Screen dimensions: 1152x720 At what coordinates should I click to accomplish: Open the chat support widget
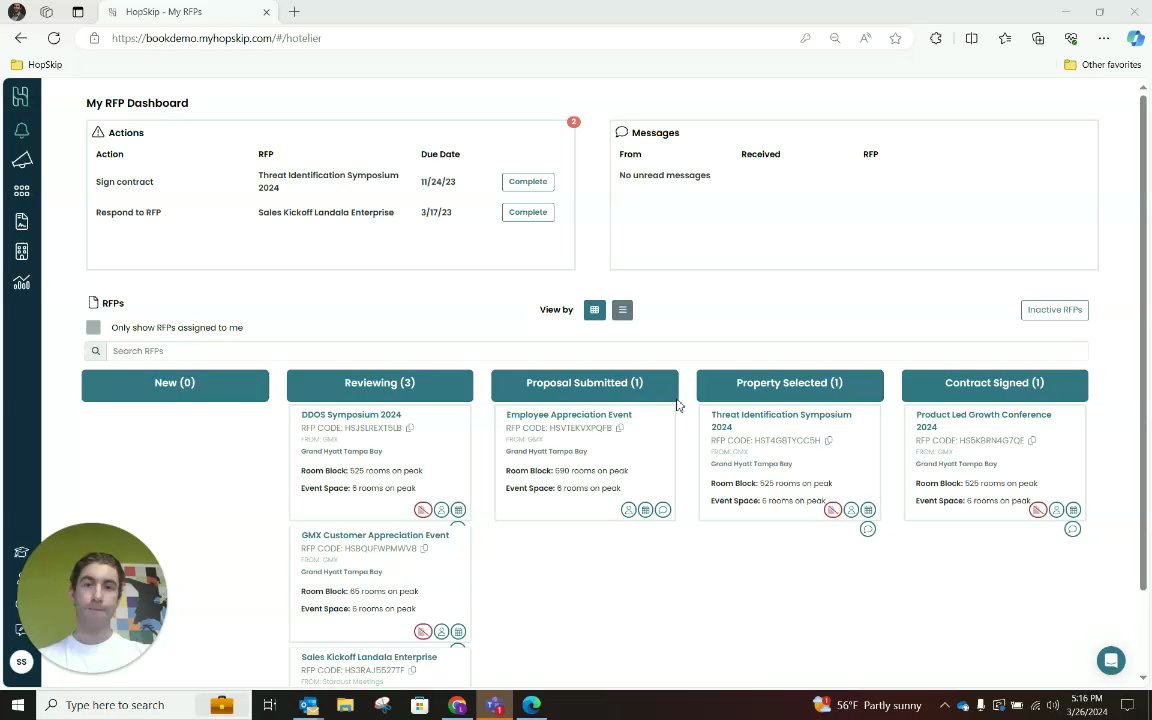pos(1111,660)
